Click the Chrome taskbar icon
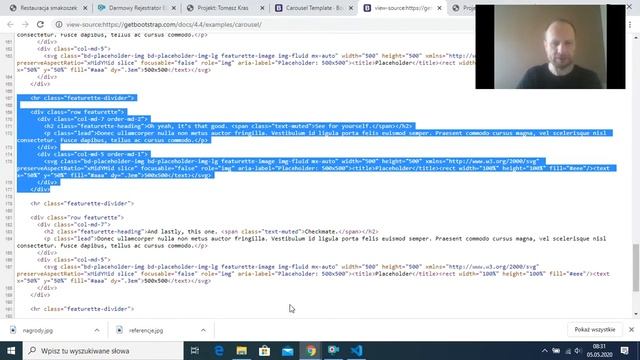640x360 pixels. click(x=311, y=351)
